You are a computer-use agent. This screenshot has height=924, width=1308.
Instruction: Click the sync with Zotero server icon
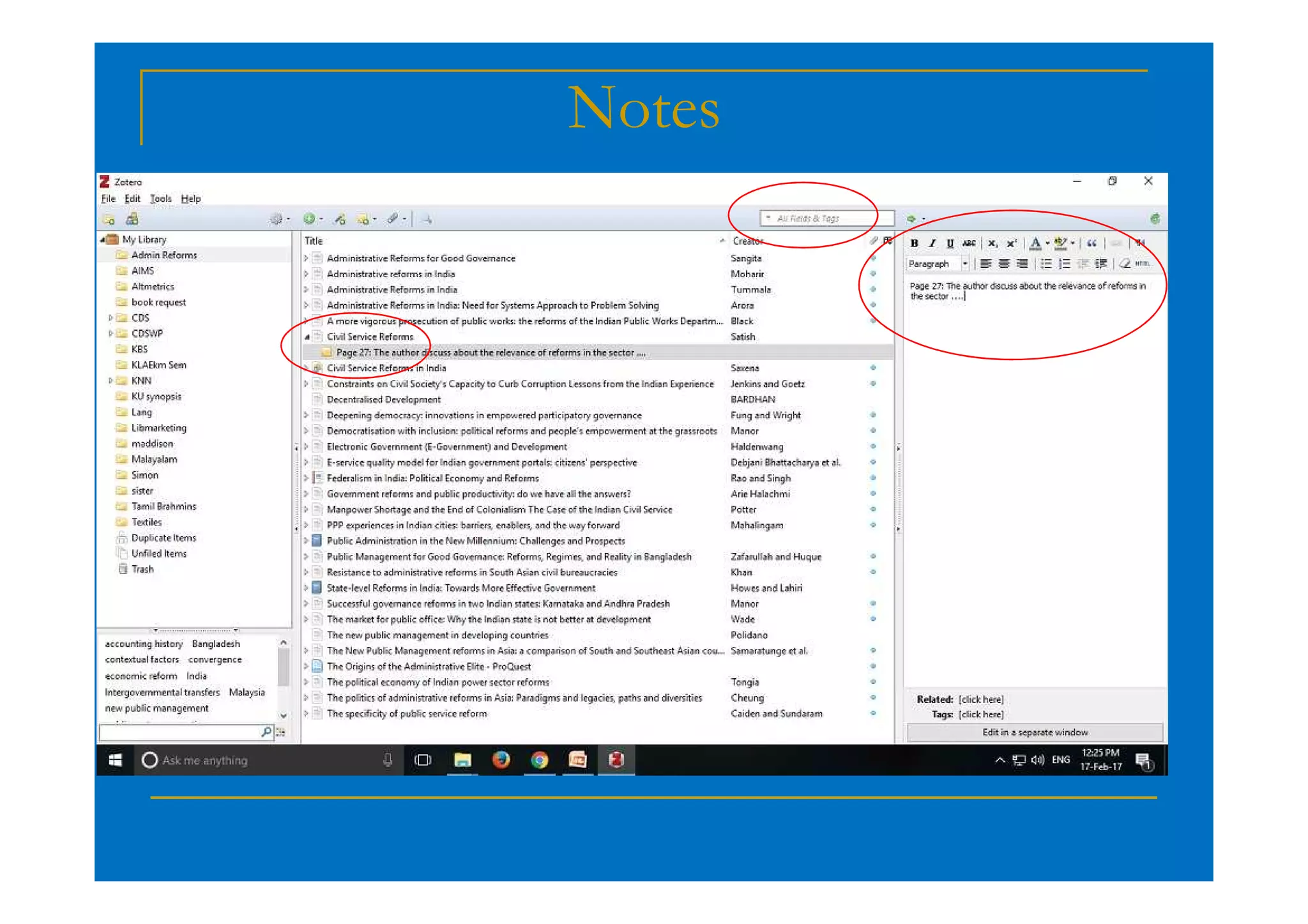[x=1155, y=219]
